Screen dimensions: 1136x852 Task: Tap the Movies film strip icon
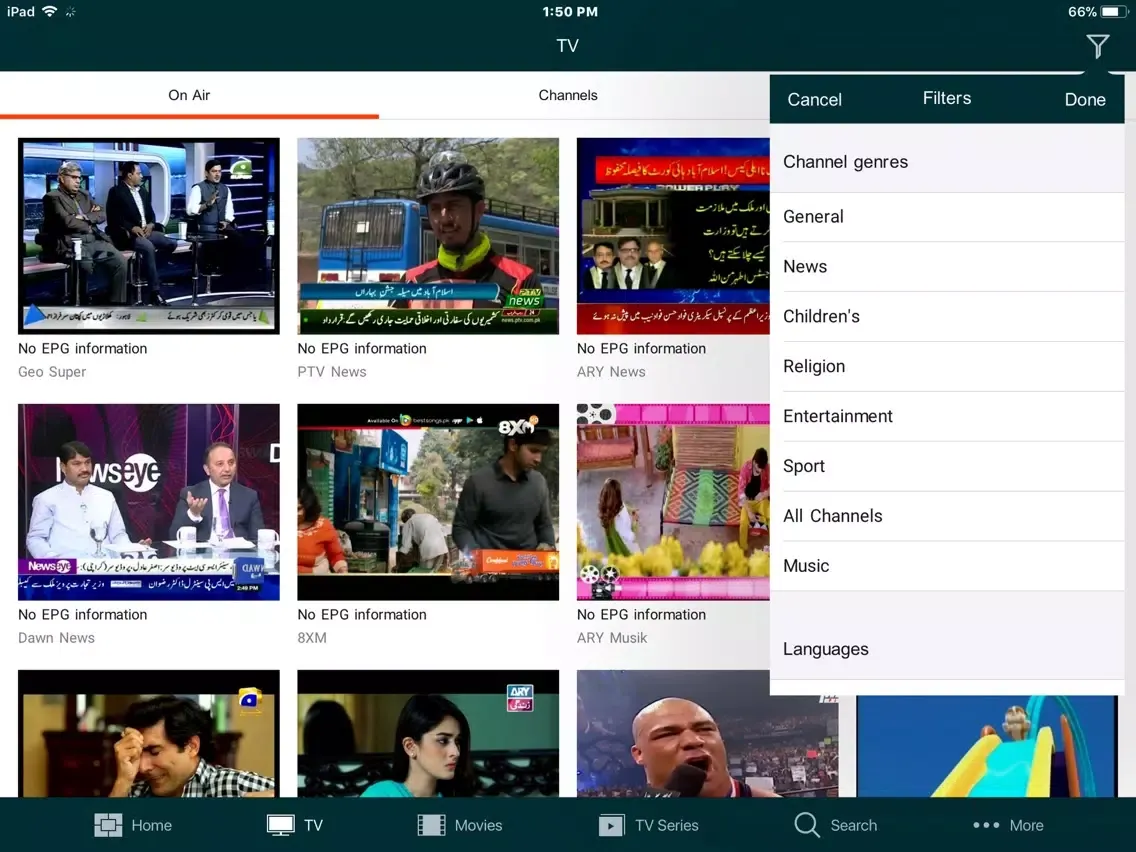(x=432, y=824)
